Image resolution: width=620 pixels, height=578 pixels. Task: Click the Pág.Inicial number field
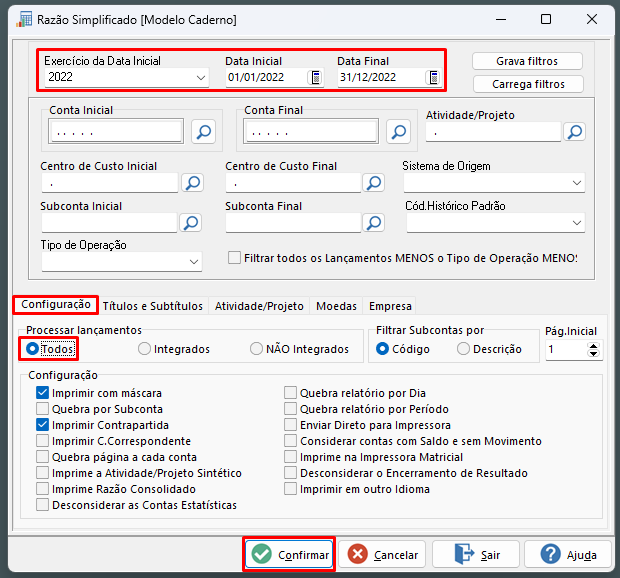567,350
